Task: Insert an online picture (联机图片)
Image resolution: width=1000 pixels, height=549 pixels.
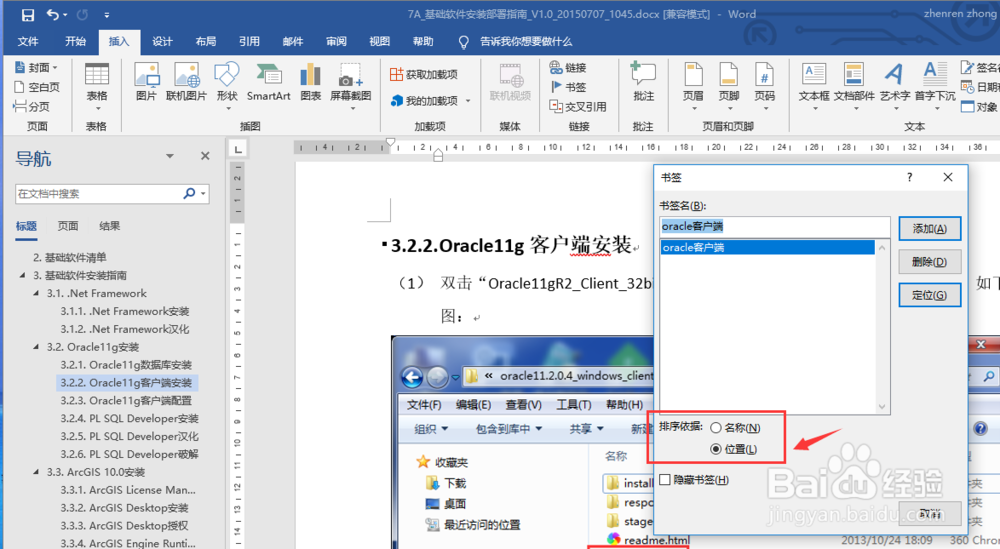Action: (186, 83)
